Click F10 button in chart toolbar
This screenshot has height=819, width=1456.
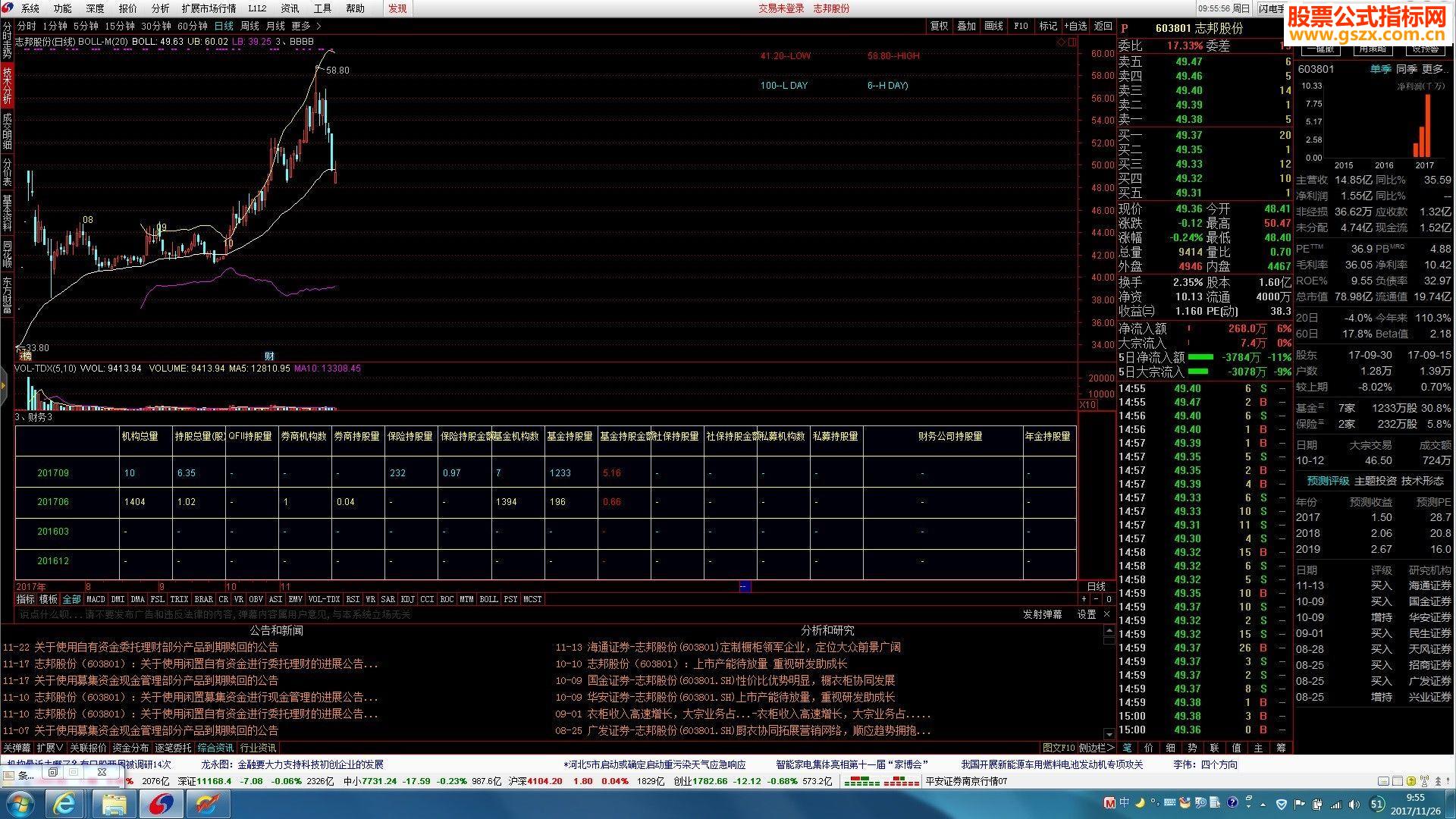[1021, 26]
